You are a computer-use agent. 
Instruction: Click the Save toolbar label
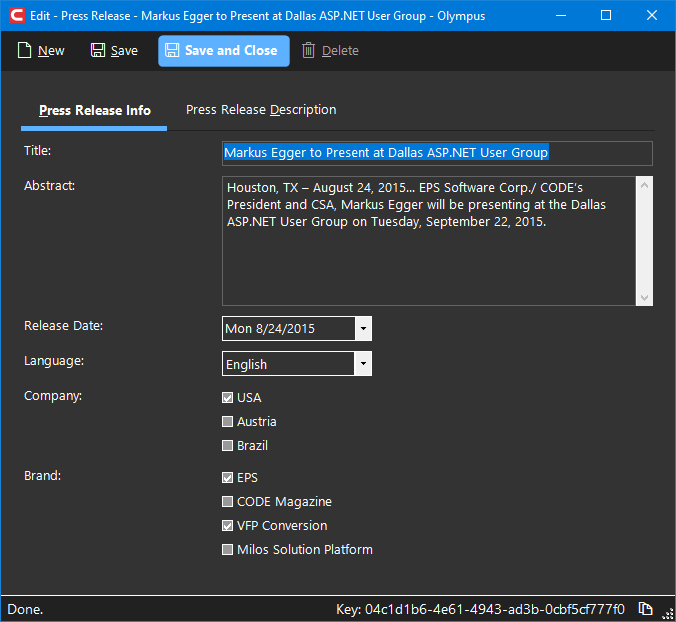coord(124,51)
